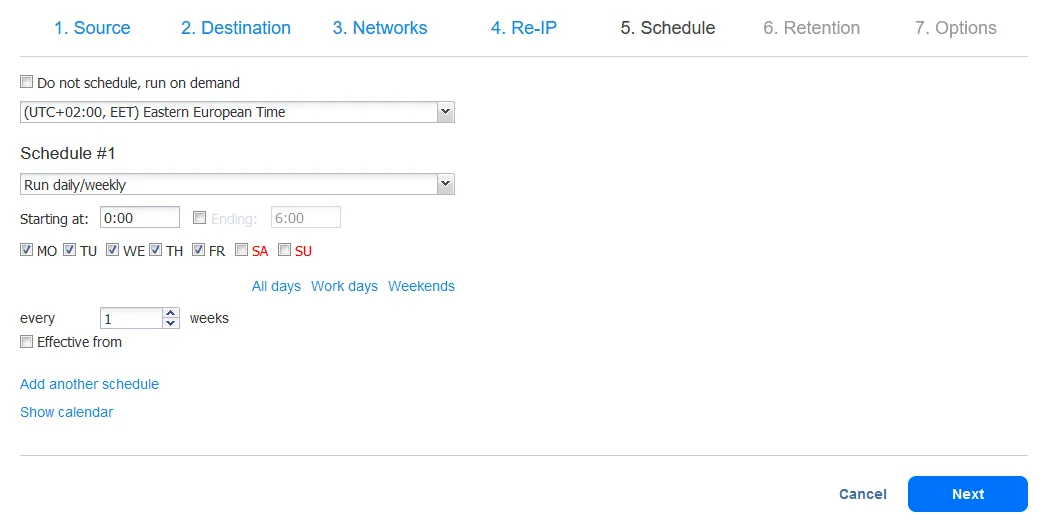
Task: Uncheck the MO day checkbox
Action: (x=27, y=250)
